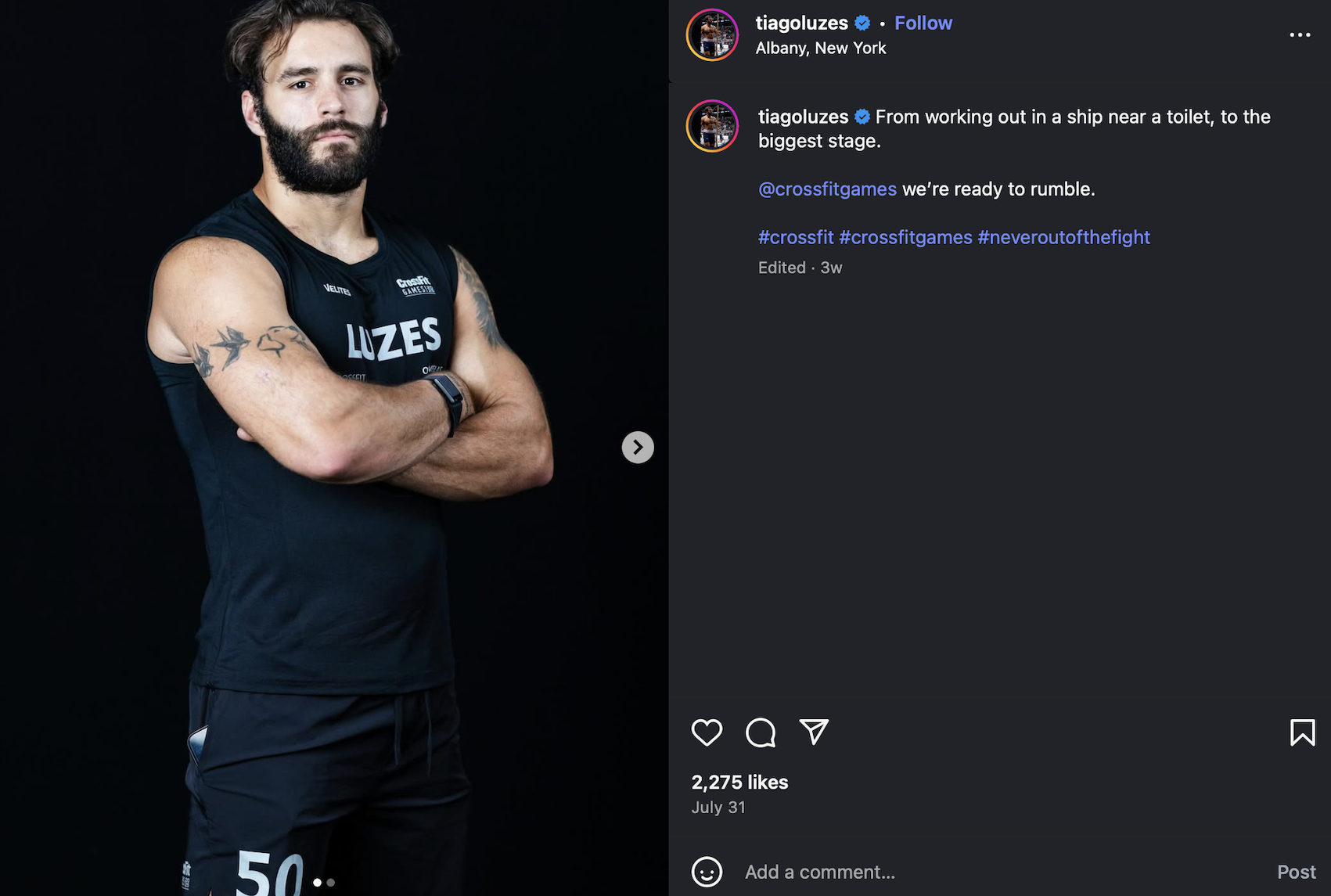The width and height of the screenshot is (1331, 896).
Task: Open the three-dot more options menu
Action: click(1300, 34)
